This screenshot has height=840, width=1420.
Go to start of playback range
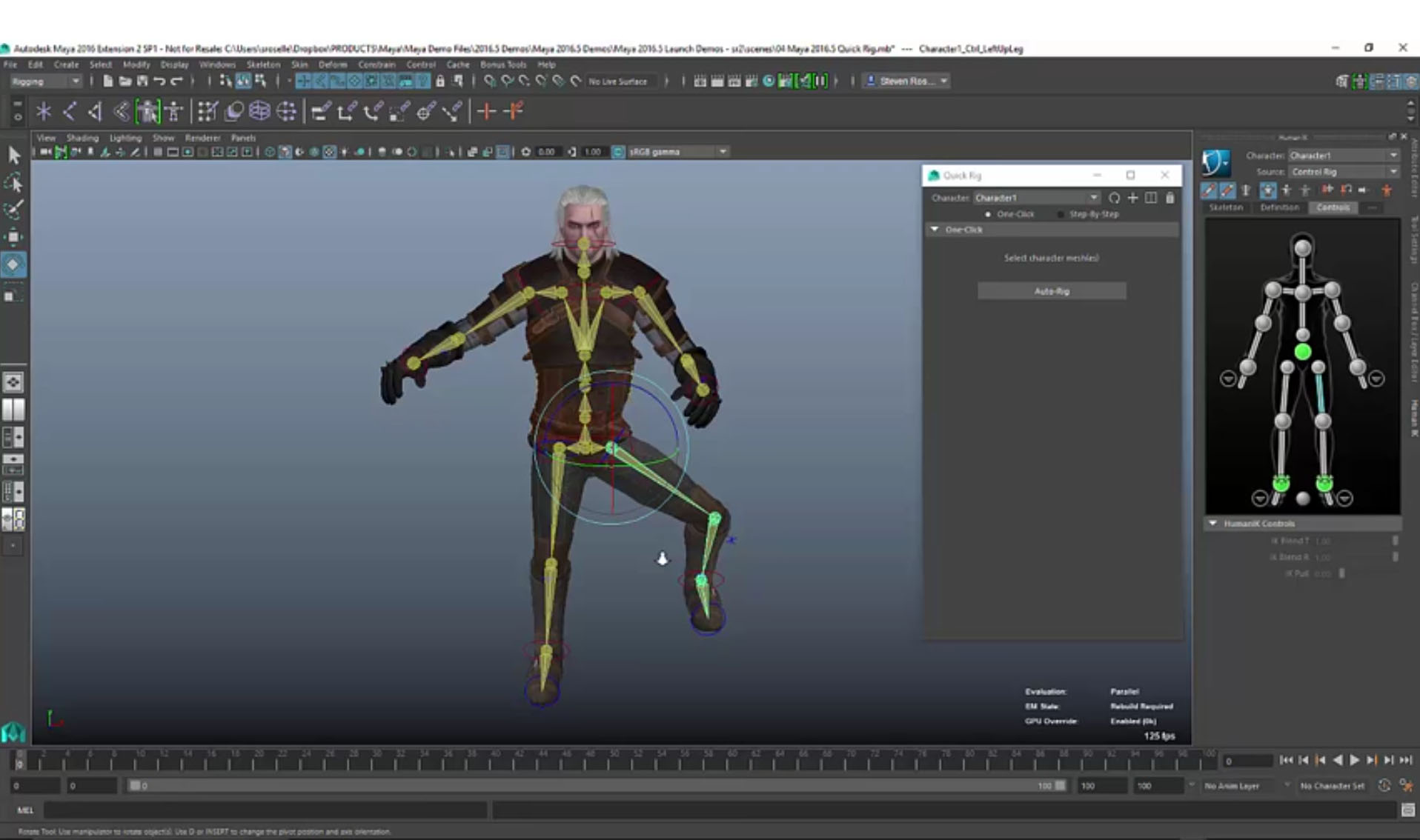pos(1286,760)
